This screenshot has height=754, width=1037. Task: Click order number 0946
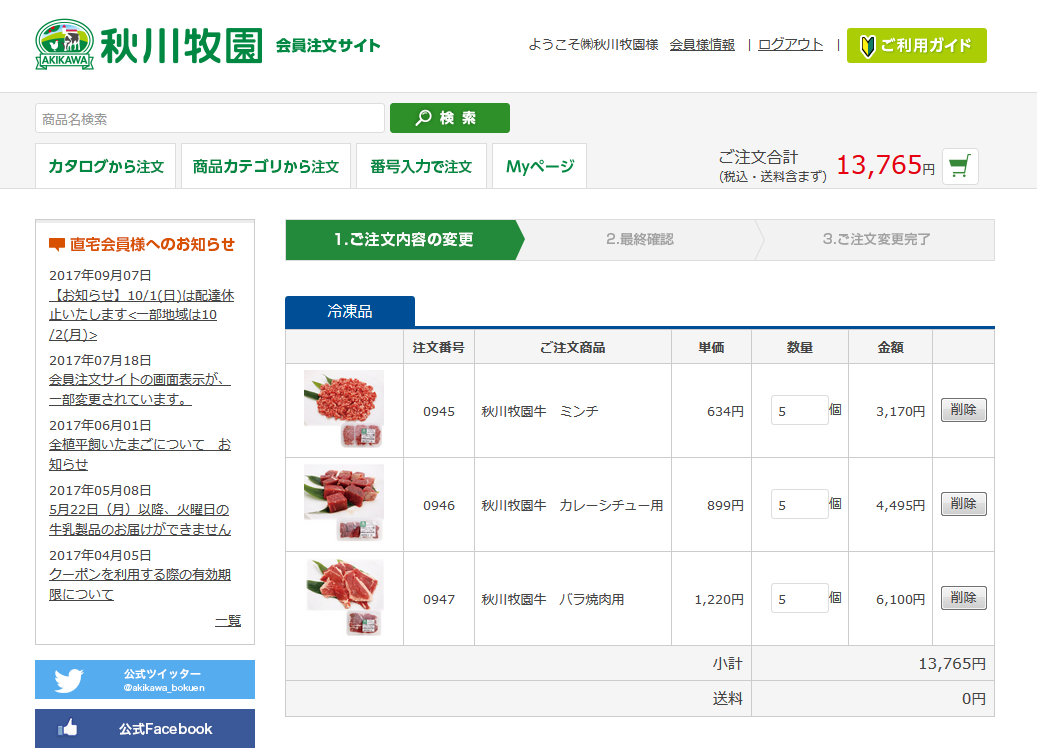click(439, 505)
